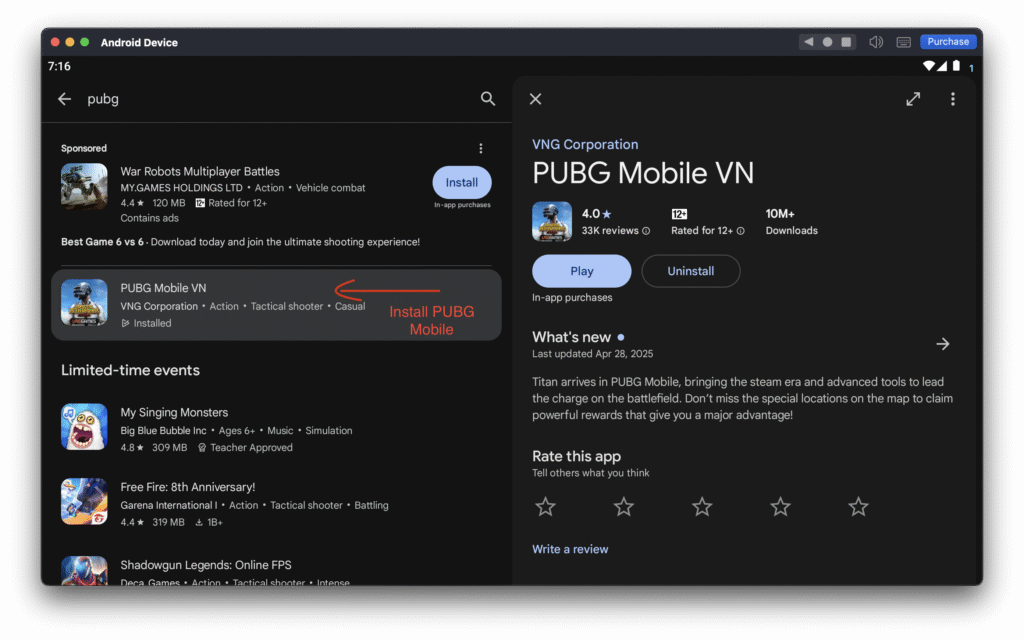Image resolution: width=1024 pixels, height=640 pixels.
Task: Show info about Rated for 12+
Action: [741, 231]
